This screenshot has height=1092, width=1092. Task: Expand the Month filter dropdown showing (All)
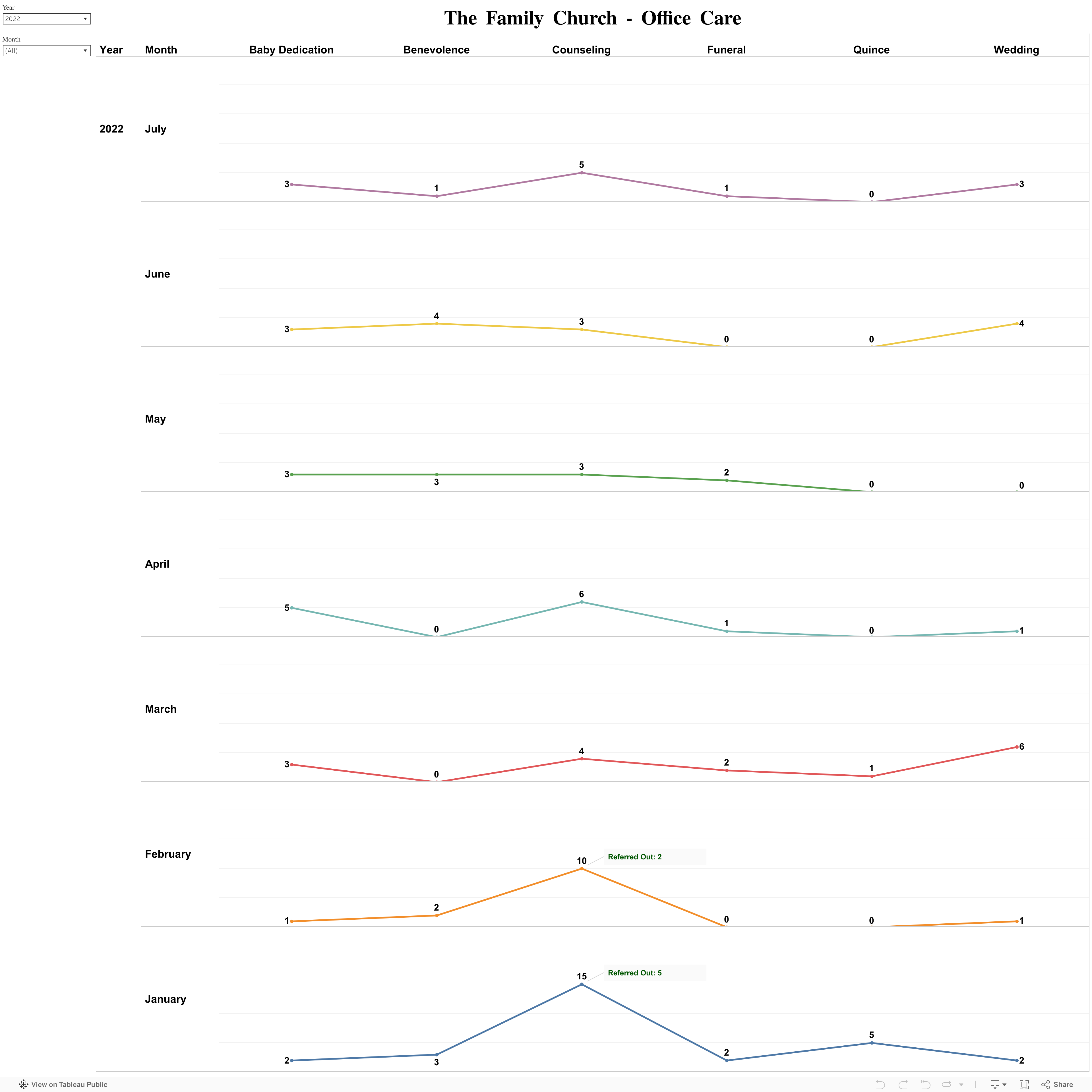pos(46,50)
